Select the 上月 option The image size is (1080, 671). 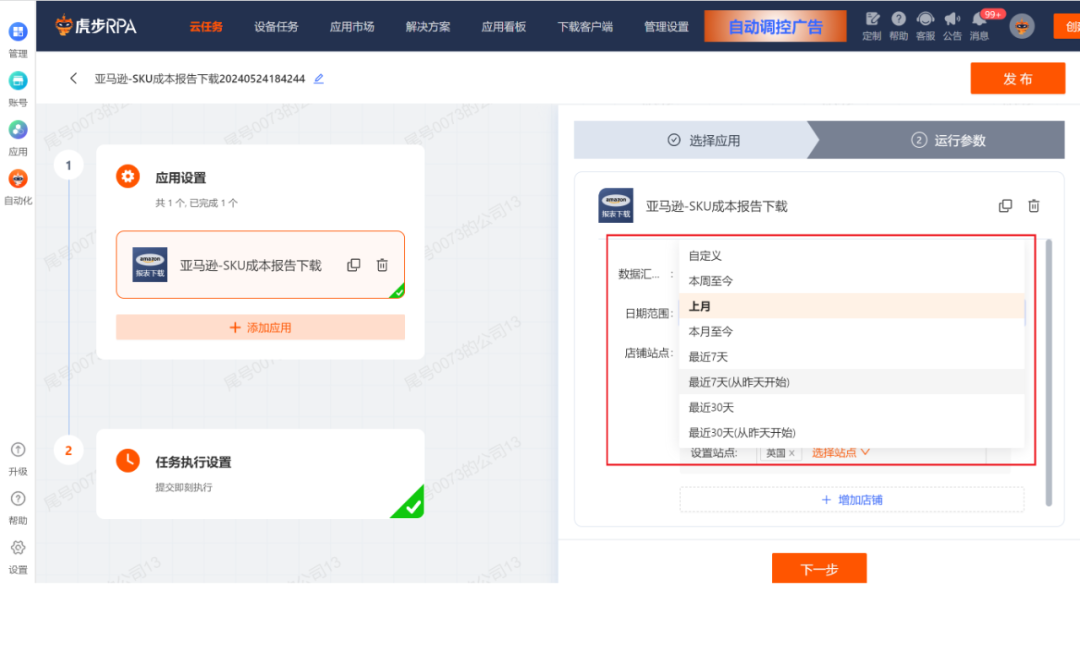point(851,306)
